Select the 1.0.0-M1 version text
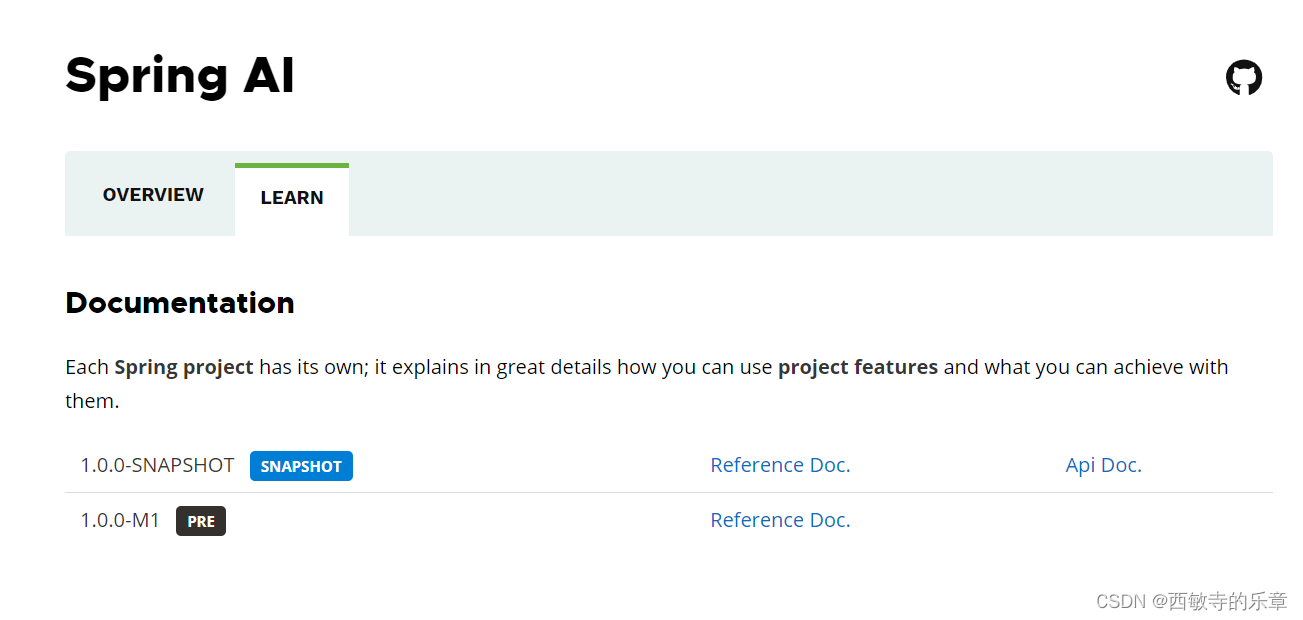Screen dimensions: 1303x620 tap(120, 520)
